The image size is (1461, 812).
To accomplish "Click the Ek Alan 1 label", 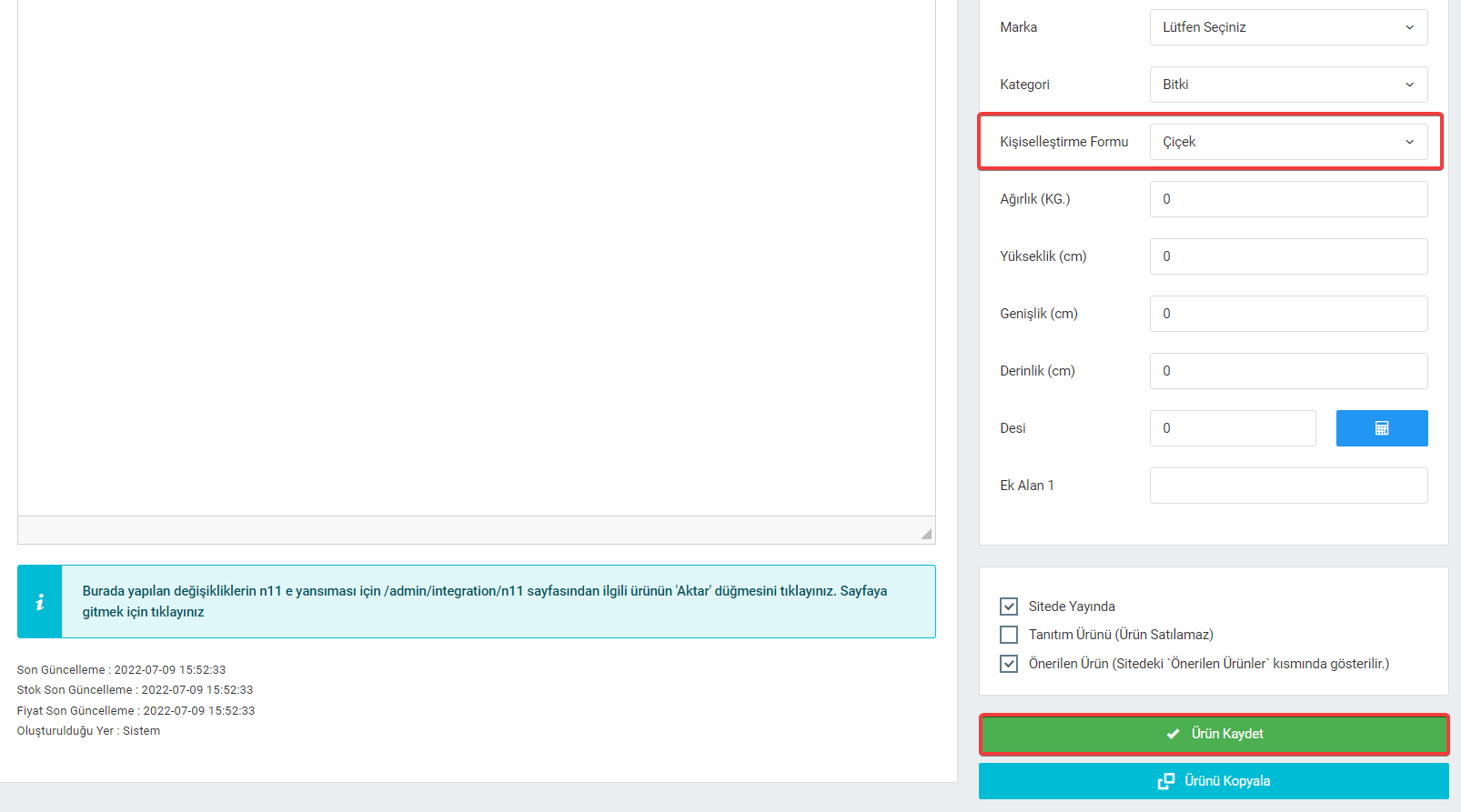I will tap(1027, 486).
